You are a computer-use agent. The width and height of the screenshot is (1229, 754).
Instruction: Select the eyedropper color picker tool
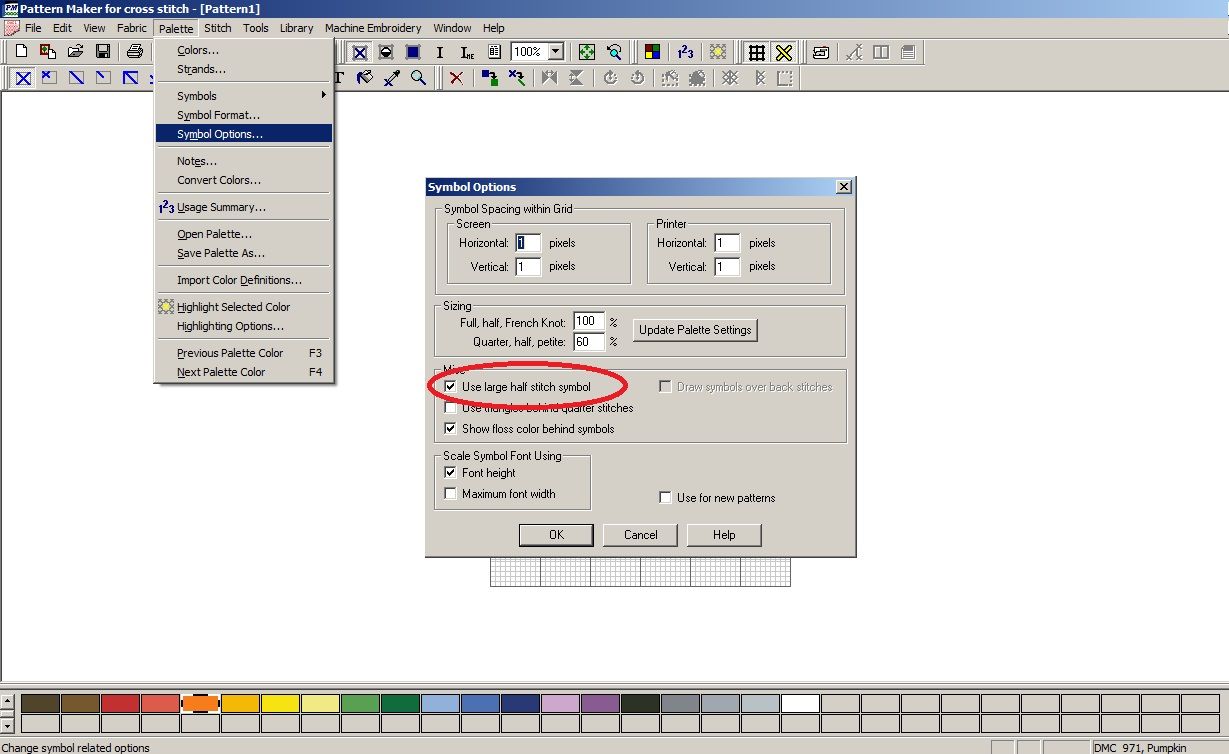pyautogui.click(x=392, y=77)
